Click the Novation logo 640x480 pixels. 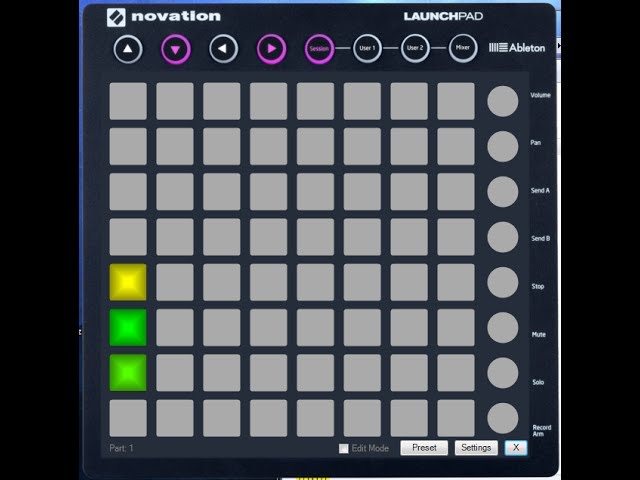[164, 17]
